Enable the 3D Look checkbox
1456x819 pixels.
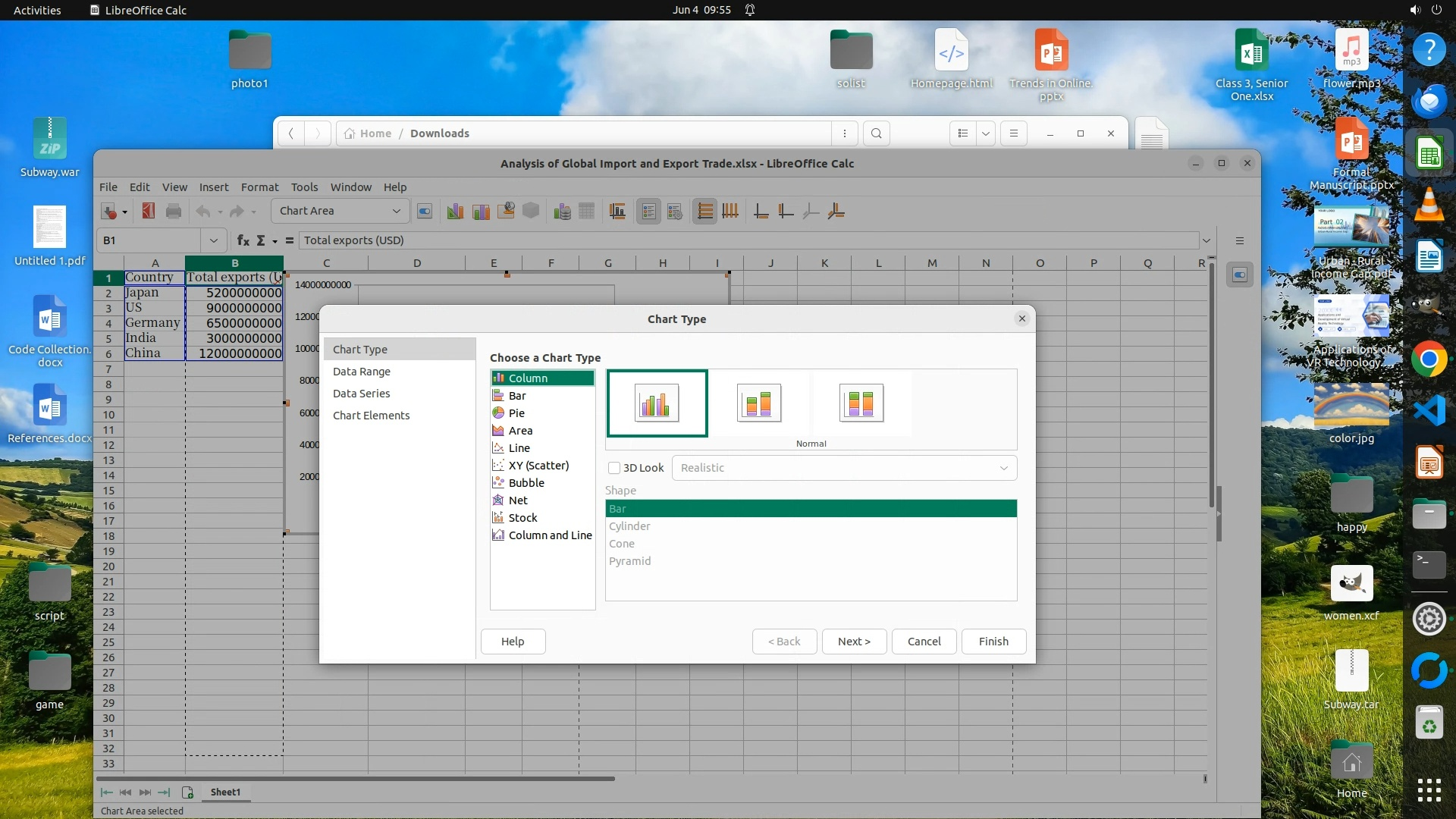[614, 468]
